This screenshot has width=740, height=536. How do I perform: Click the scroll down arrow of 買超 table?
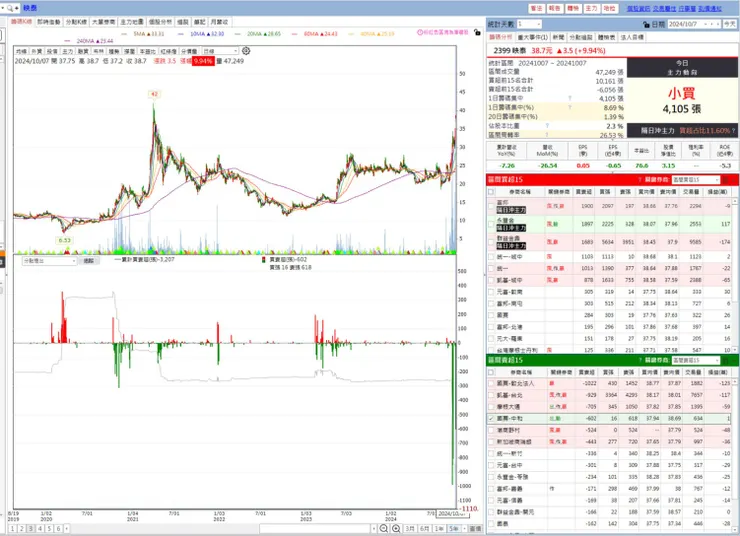pos(735,350)
